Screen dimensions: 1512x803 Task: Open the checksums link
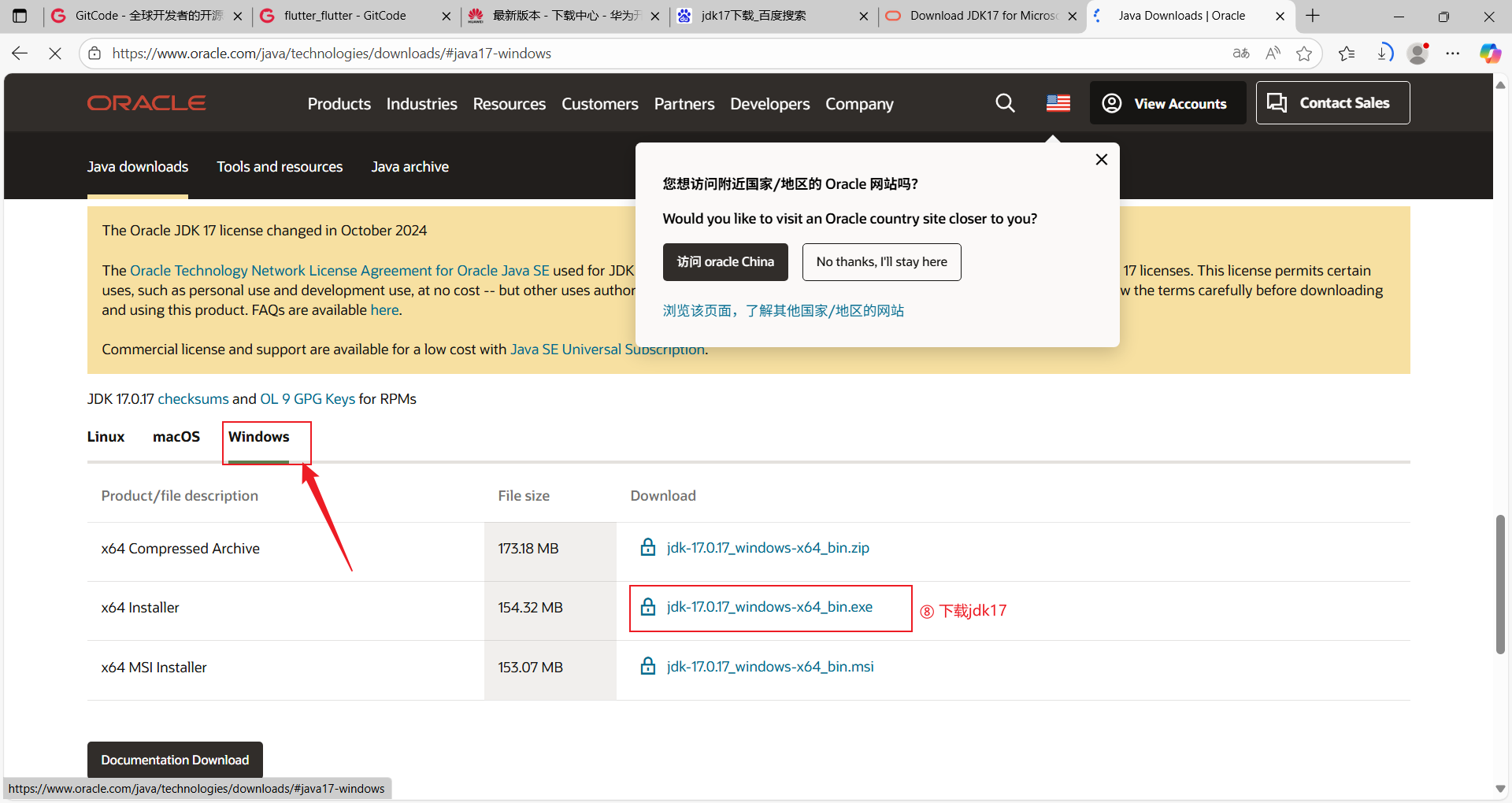193,399
